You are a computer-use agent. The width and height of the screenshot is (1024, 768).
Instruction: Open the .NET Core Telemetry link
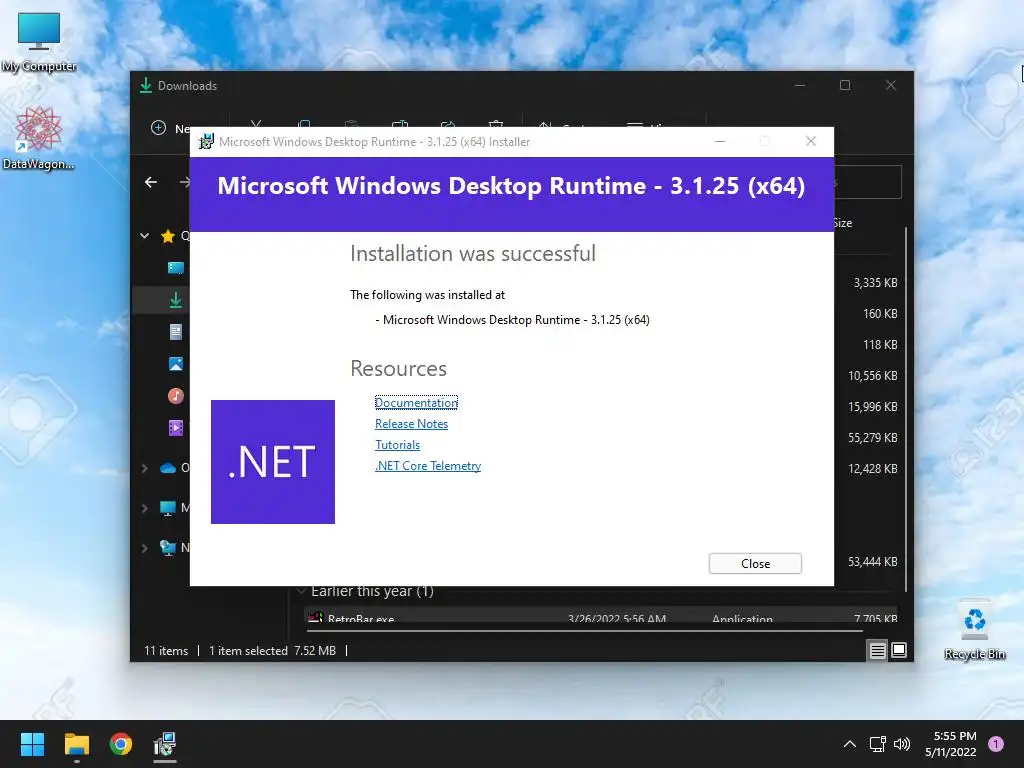428,466
